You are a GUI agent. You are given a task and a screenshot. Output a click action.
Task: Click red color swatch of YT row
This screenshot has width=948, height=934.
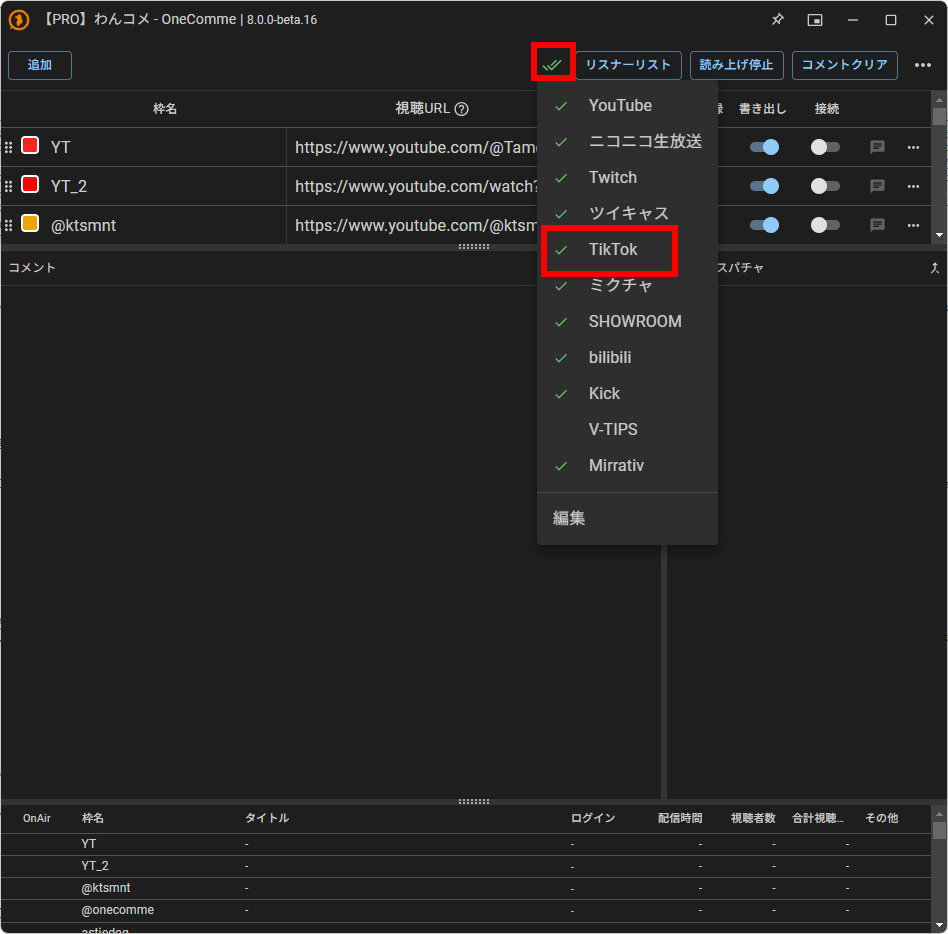pyautogui.click(x=30, y=146)
